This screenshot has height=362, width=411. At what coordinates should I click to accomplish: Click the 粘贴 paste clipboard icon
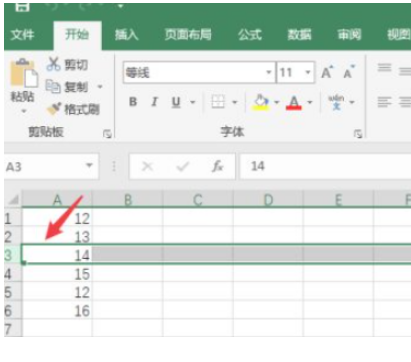click(23, 73)
